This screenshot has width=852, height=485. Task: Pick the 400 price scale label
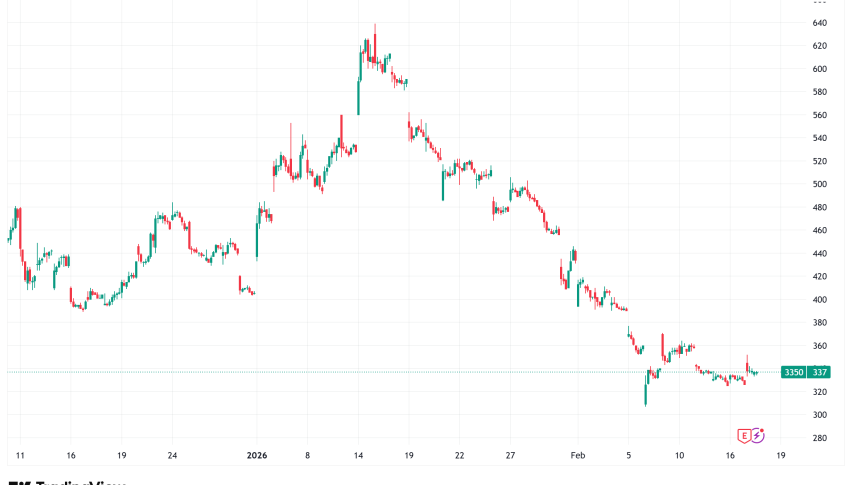click(819, 300)
